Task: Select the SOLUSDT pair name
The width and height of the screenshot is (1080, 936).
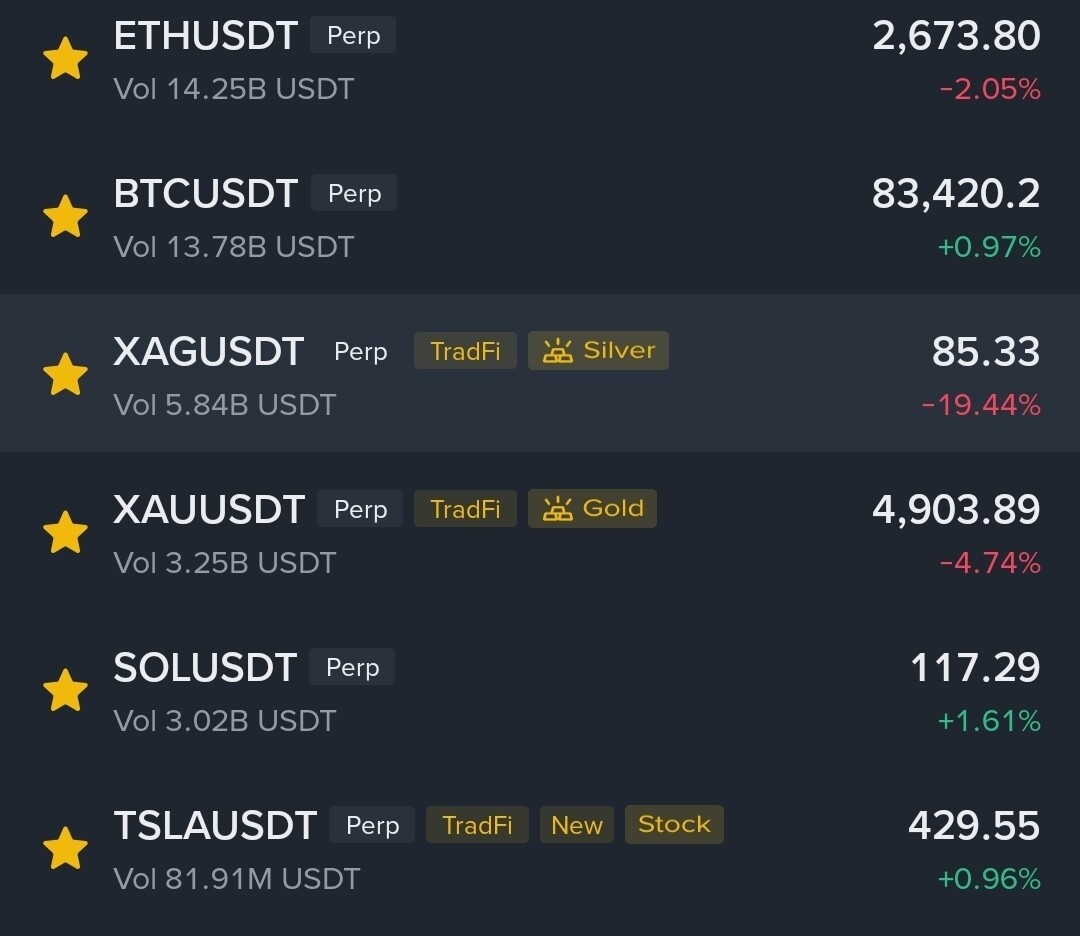Action: click(205, 668)
